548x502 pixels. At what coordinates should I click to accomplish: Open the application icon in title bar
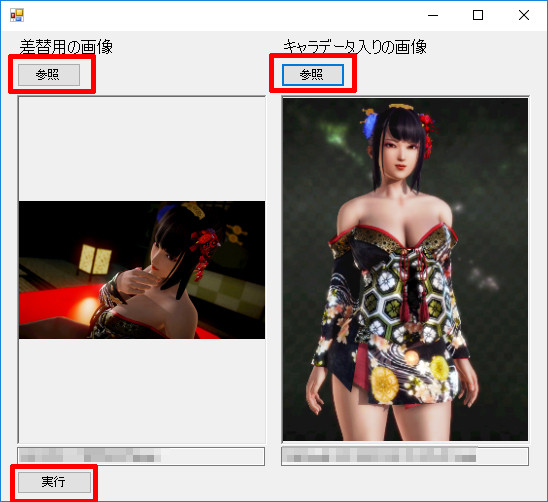pyautogui.click(x=17, y=15)
